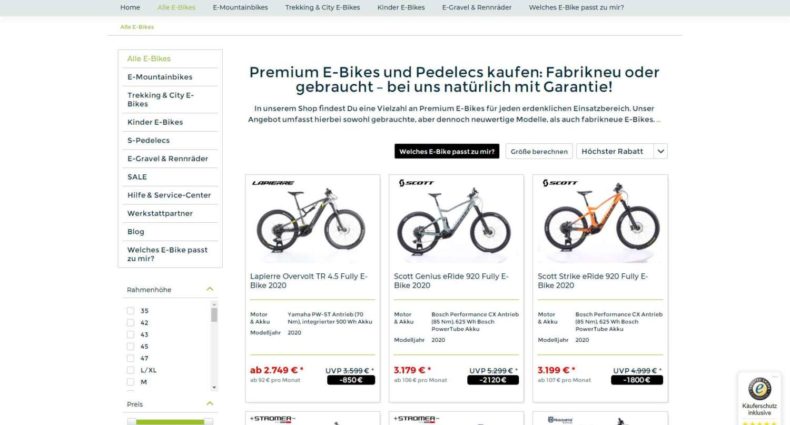Click the Größe berechnen button
The image size is (790, 425).
click(539, 151)
